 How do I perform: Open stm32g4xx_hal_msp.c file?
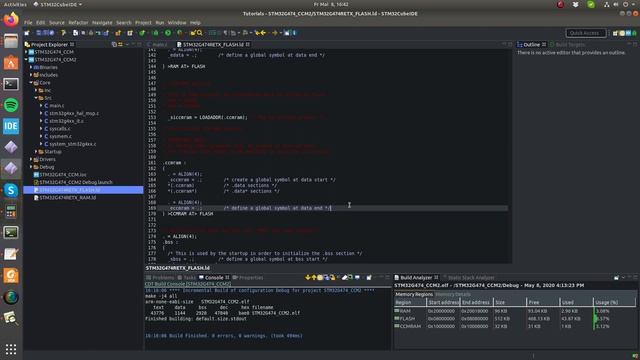(74, 113)
